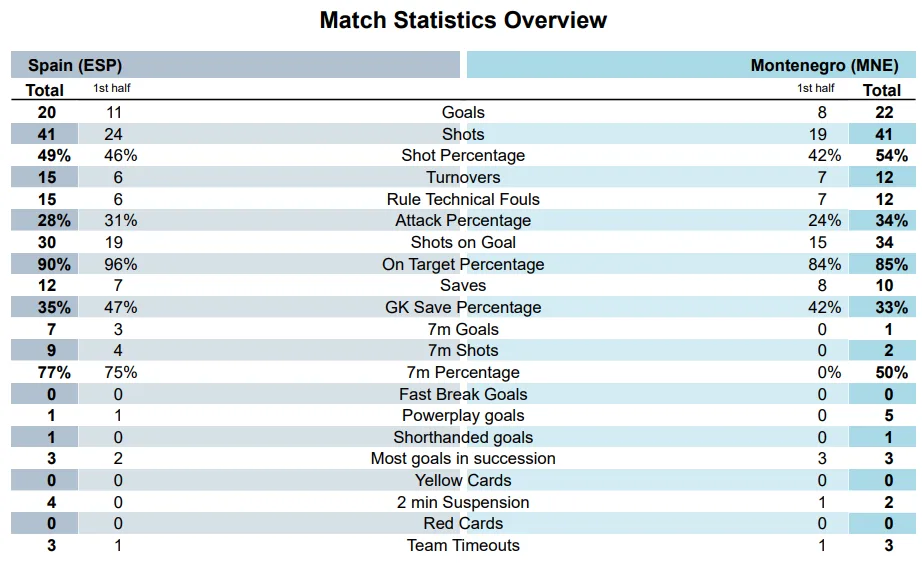Select the Shorthanded goals row label
Image resolution: width=922 pixels, height=563 pixels.
coord(463,438)
